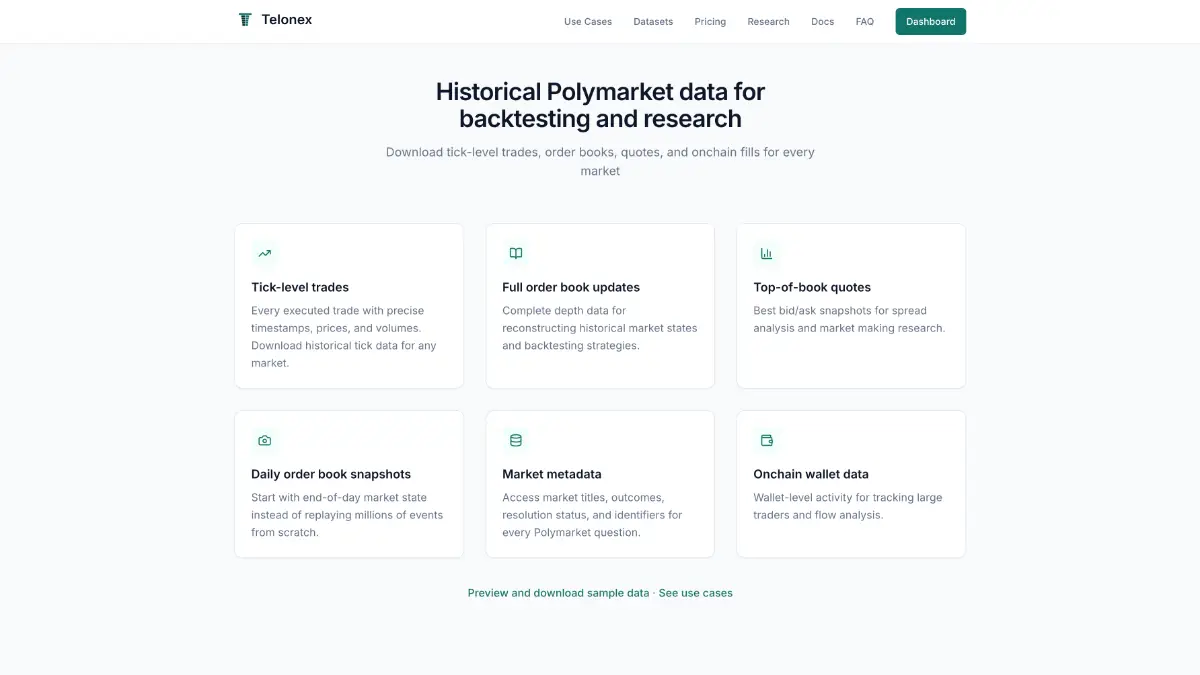The image size is (1200, 675).
Task: Select the Full order book updates heading
Action: point(571,287)
